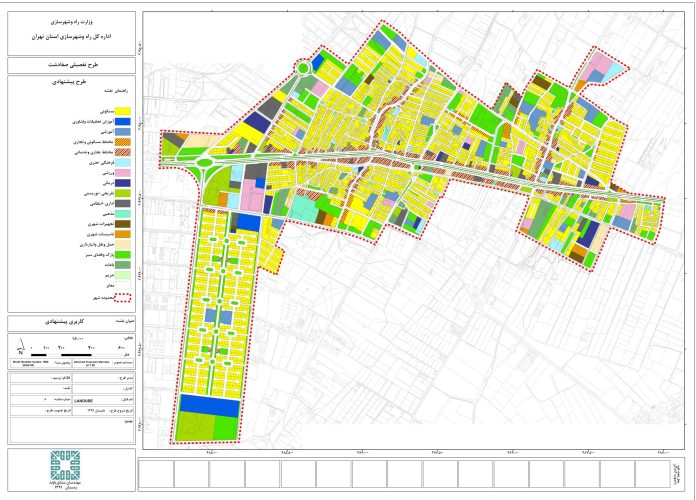
Task: Click the pink sports block at the northeast tip
Action: click(599, 66)
